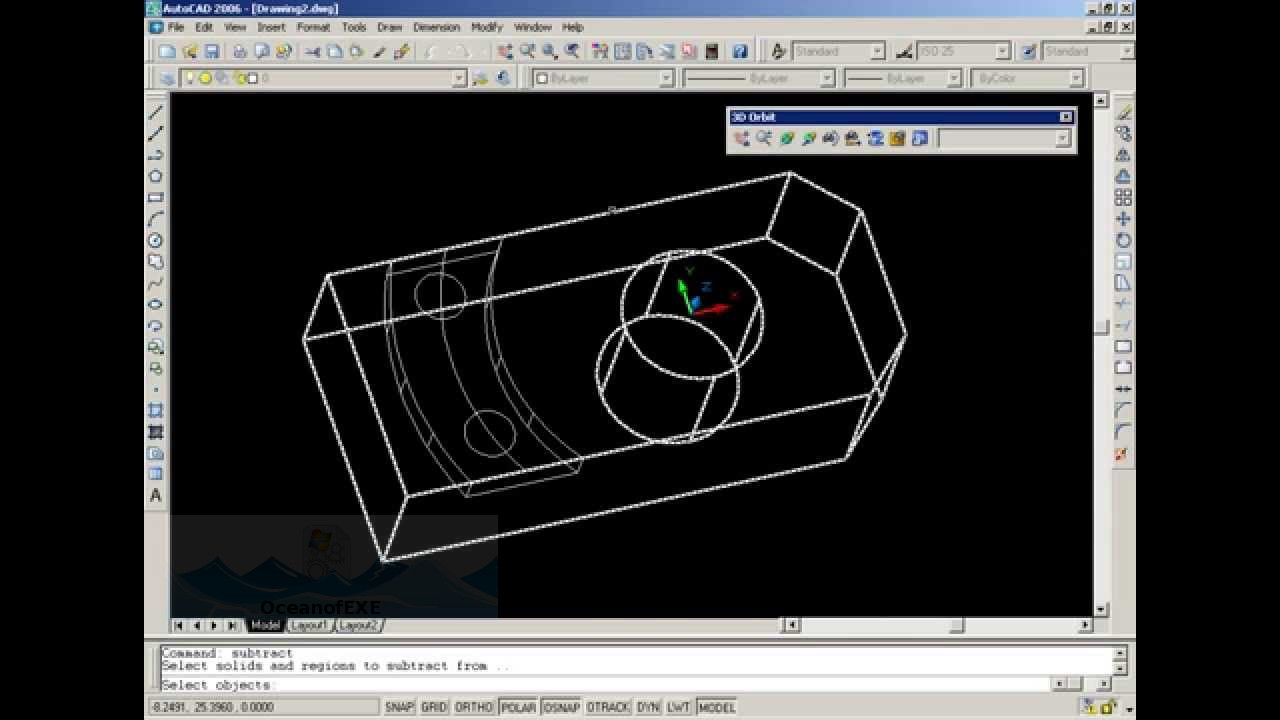Screen dimensions: 1280x720
Task: Open the Modify menu
Action: 487,27
